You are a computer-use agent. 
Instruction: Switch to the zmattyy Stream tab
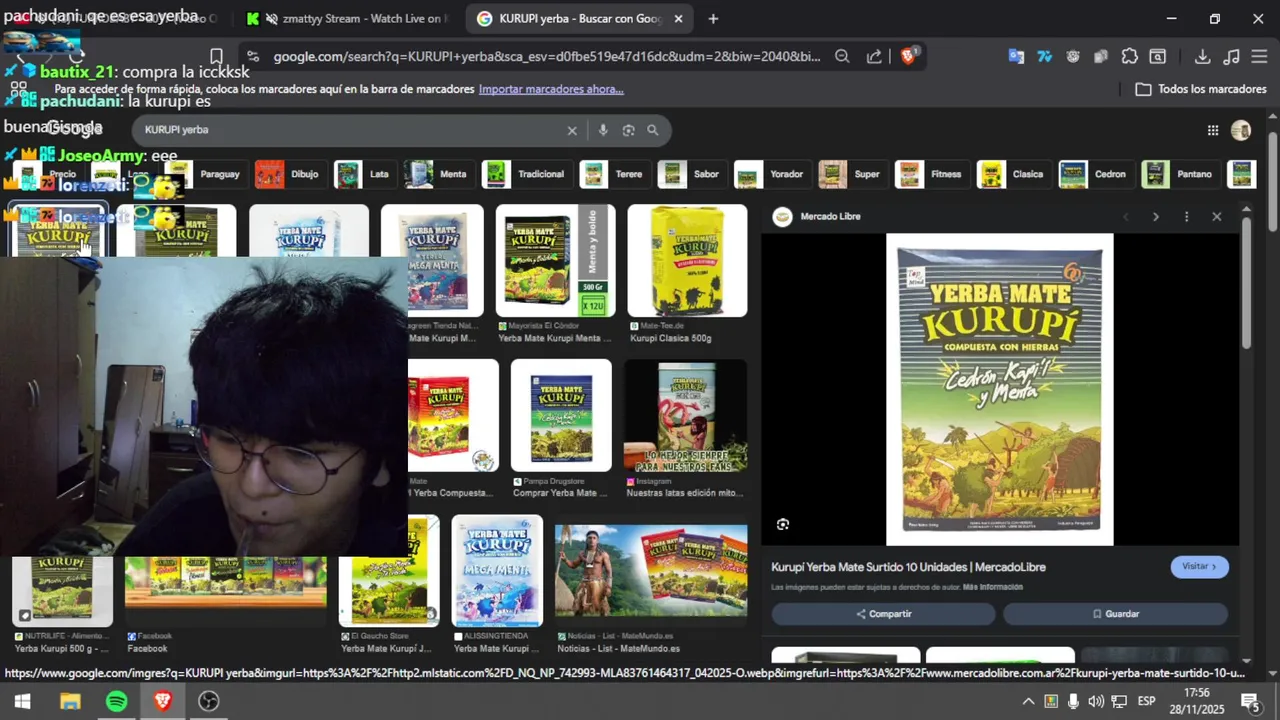(x=351, y=18)
